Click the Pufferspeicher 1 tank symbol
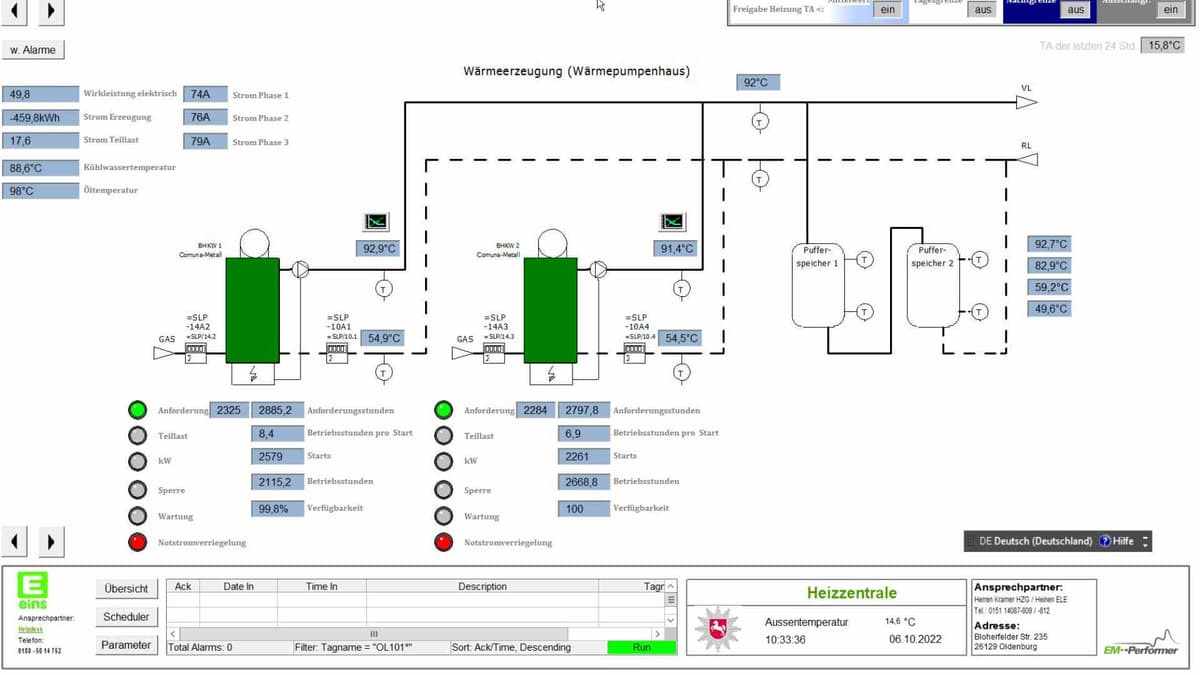Viewport: 1200px width, 675px height. pos(817,285)
